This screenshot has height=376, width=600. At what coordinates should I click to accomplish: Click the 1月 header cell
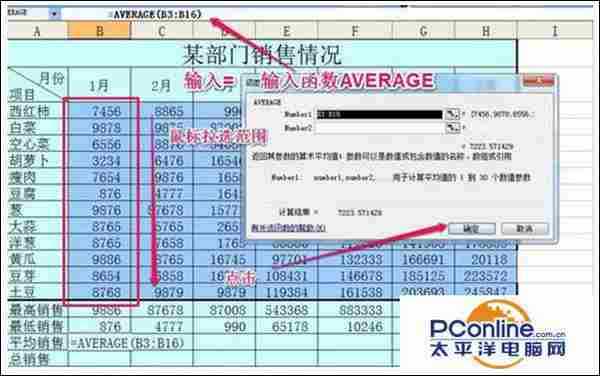point(99,85)
